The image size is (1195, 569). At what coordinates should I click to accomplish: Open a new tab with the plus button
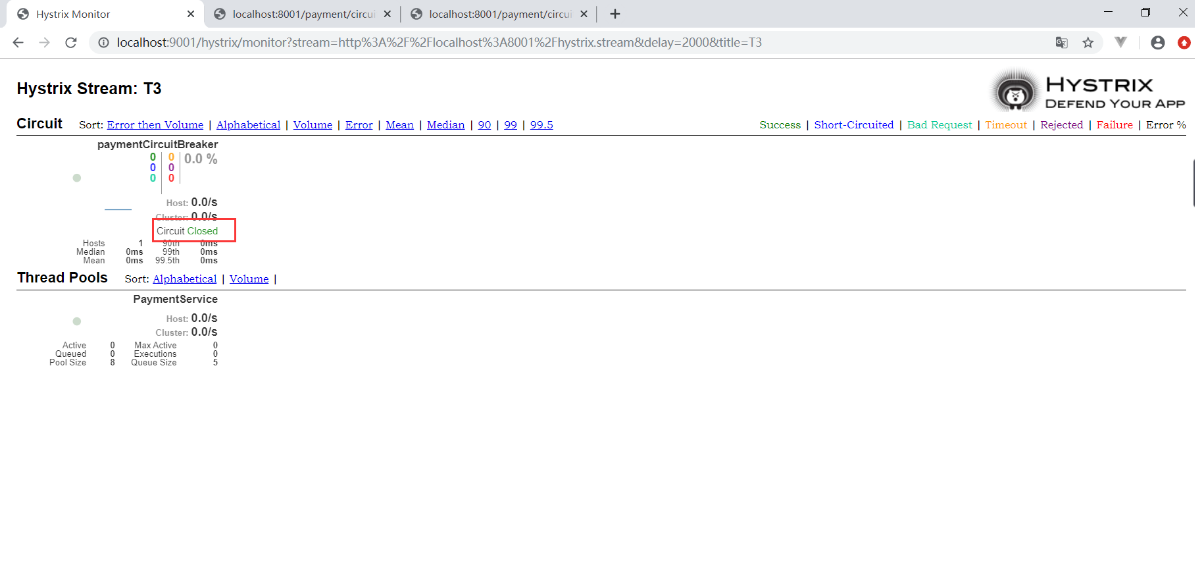[x=615, y=14]
